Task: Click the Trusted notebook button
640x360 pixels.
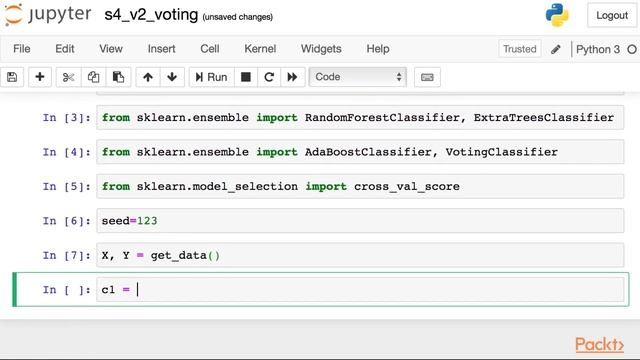Action: (520, 49)
